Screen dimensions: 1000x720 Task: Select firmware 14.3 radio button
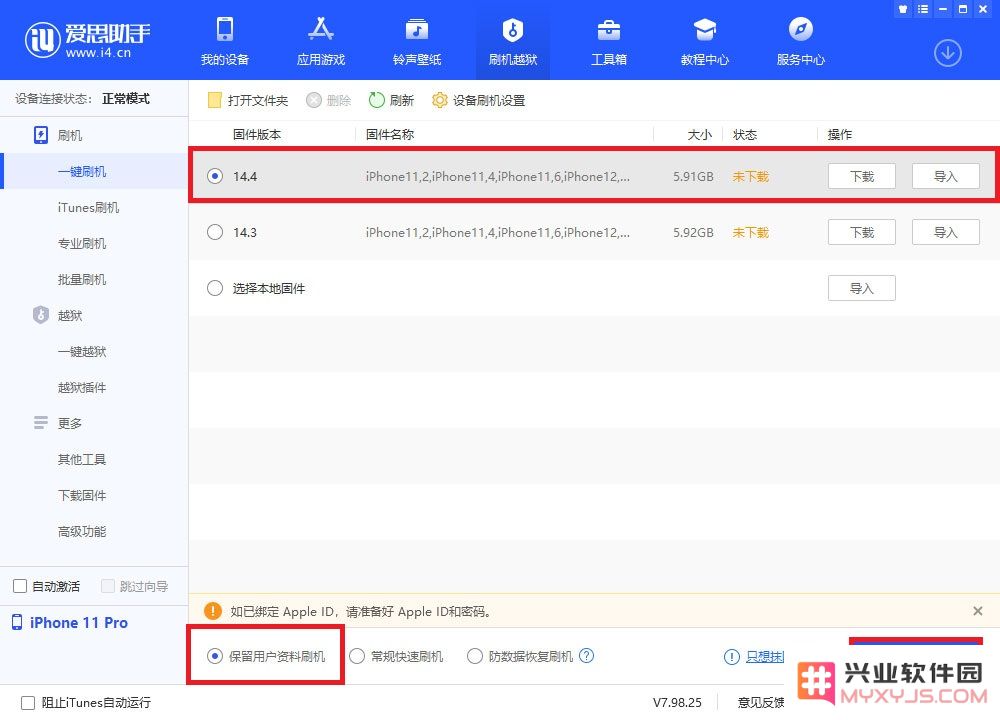point(215,232)
